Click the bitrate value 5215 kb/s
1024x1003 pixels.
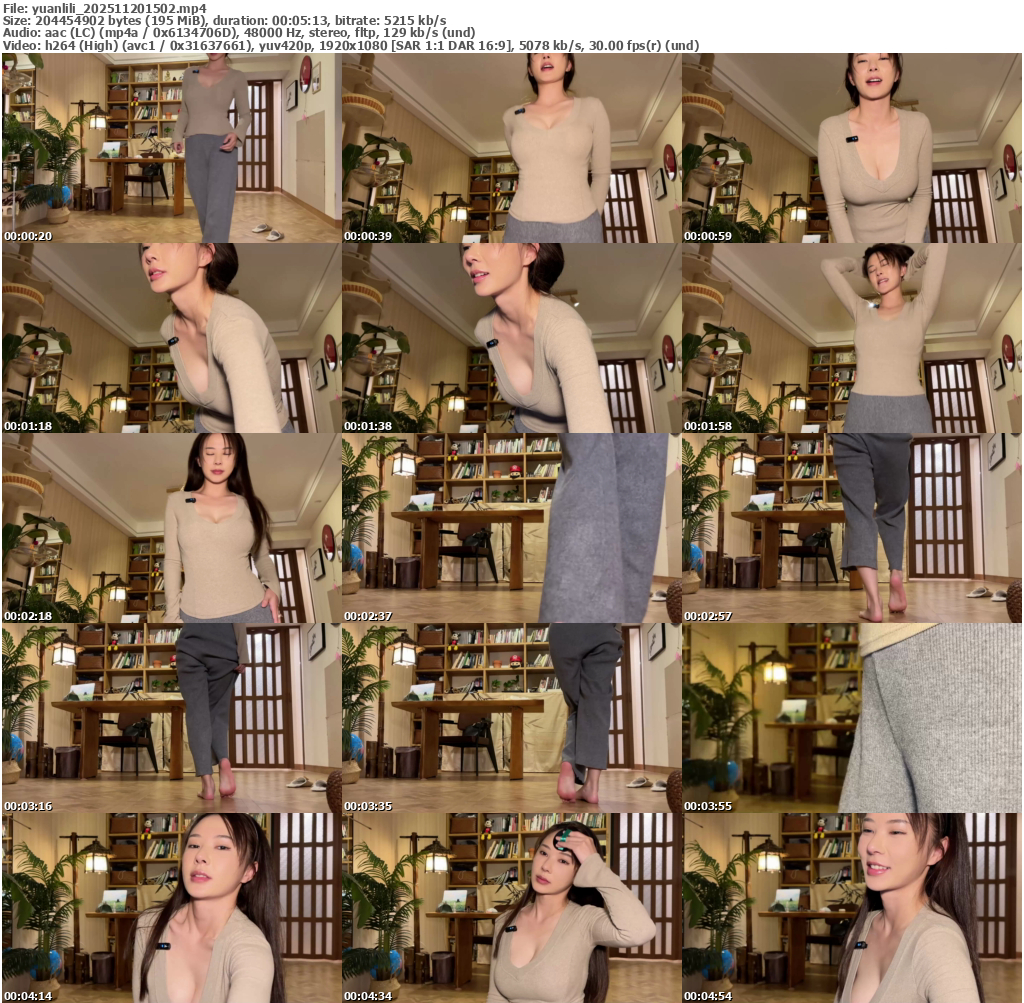click(x=415, y=21)
